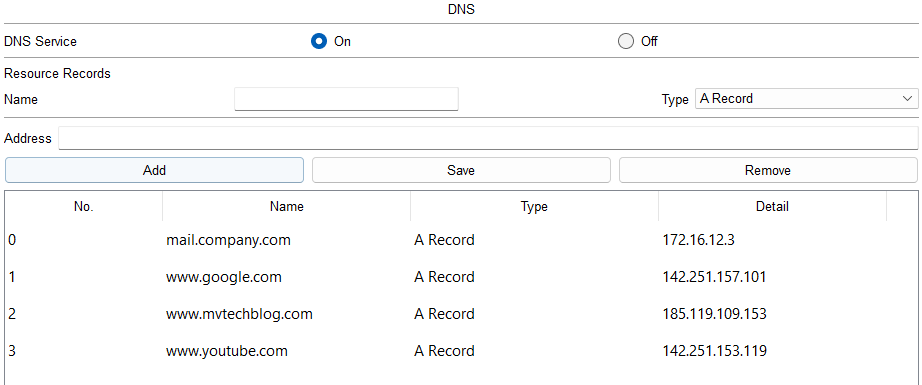Click the address 172.16.12.3
This screenshot has width=922, height=385.
698,240
